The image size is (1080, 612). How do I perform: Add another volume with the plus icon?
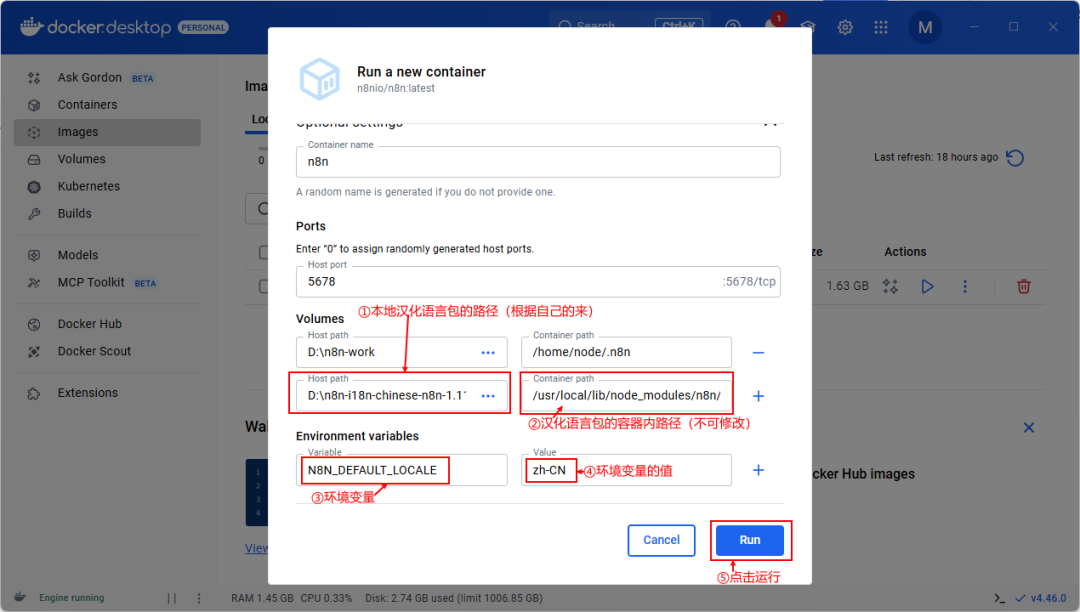click(758, 396)
